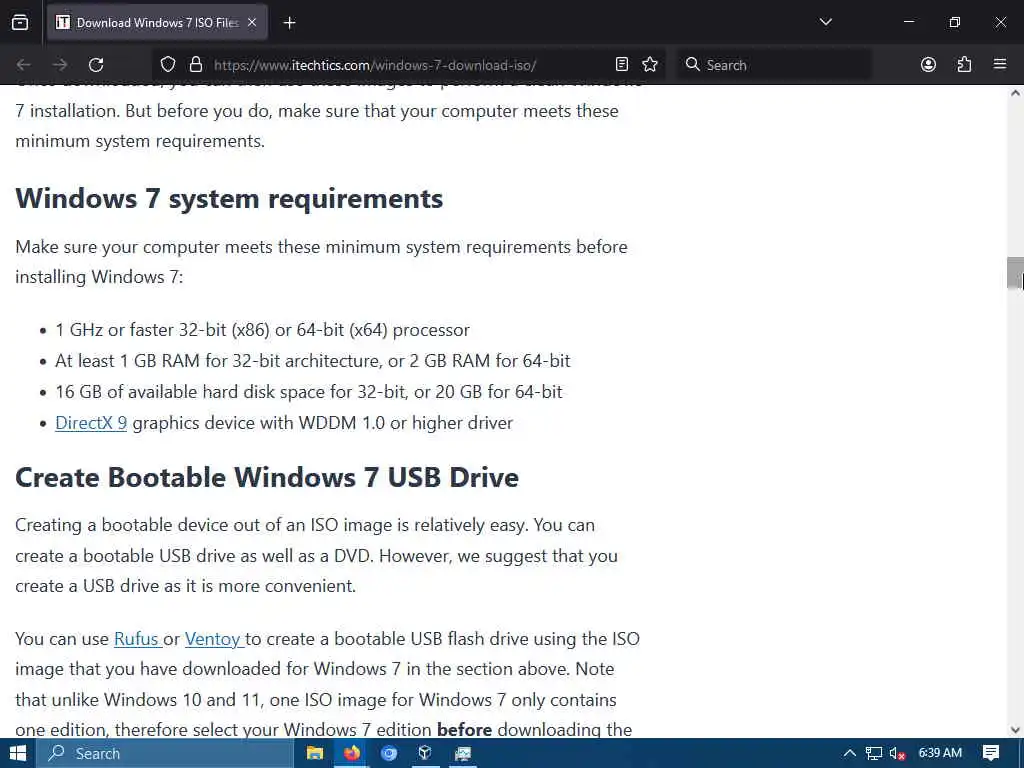This screenshot has width=1024, height=768.
Task: Switch to Firefox in the taskbar
Action: click(x=352, y=754)
